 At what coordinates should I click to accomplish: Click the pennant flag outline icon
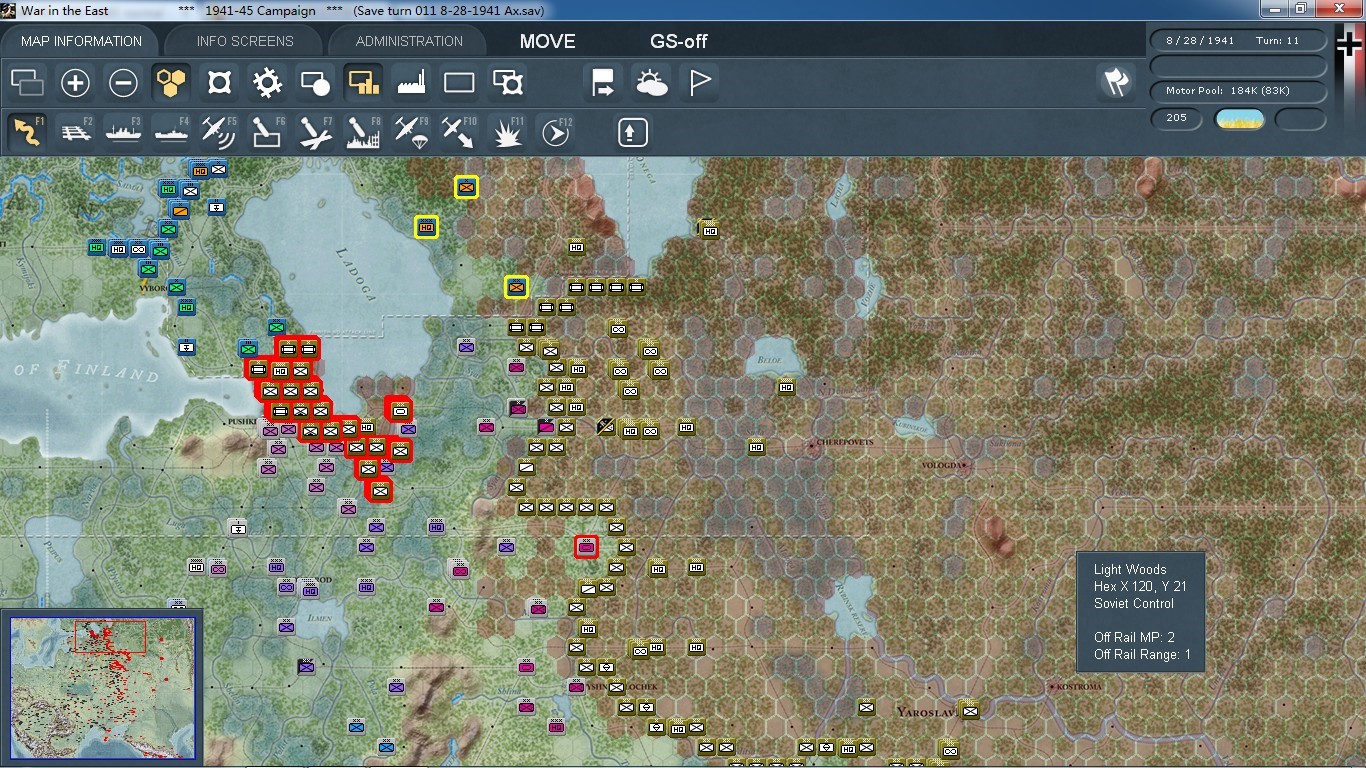click(x=699, y=82)
